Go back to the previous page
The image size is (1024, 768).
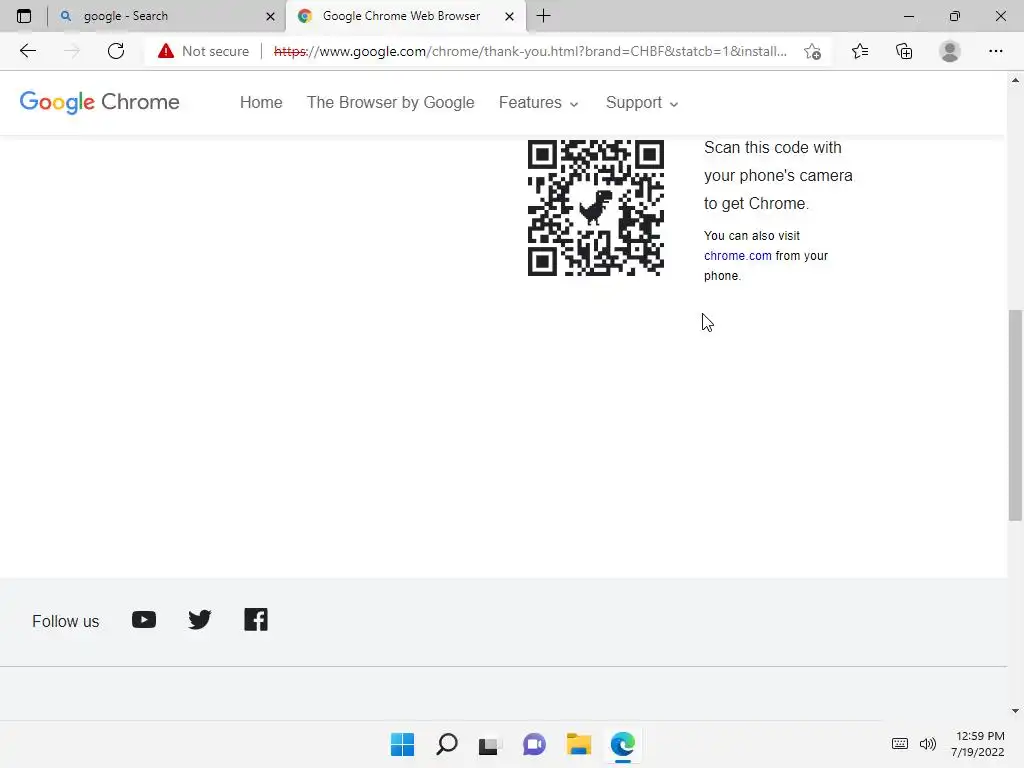pyautogui.click(x=27, y=51)
